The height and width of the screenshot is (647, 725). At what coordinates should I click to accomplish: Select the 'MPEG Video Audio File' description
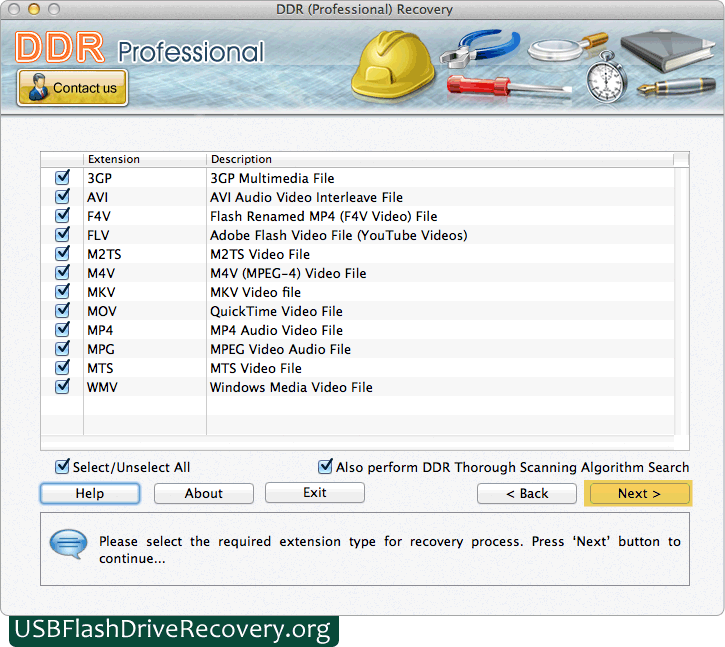280,349
